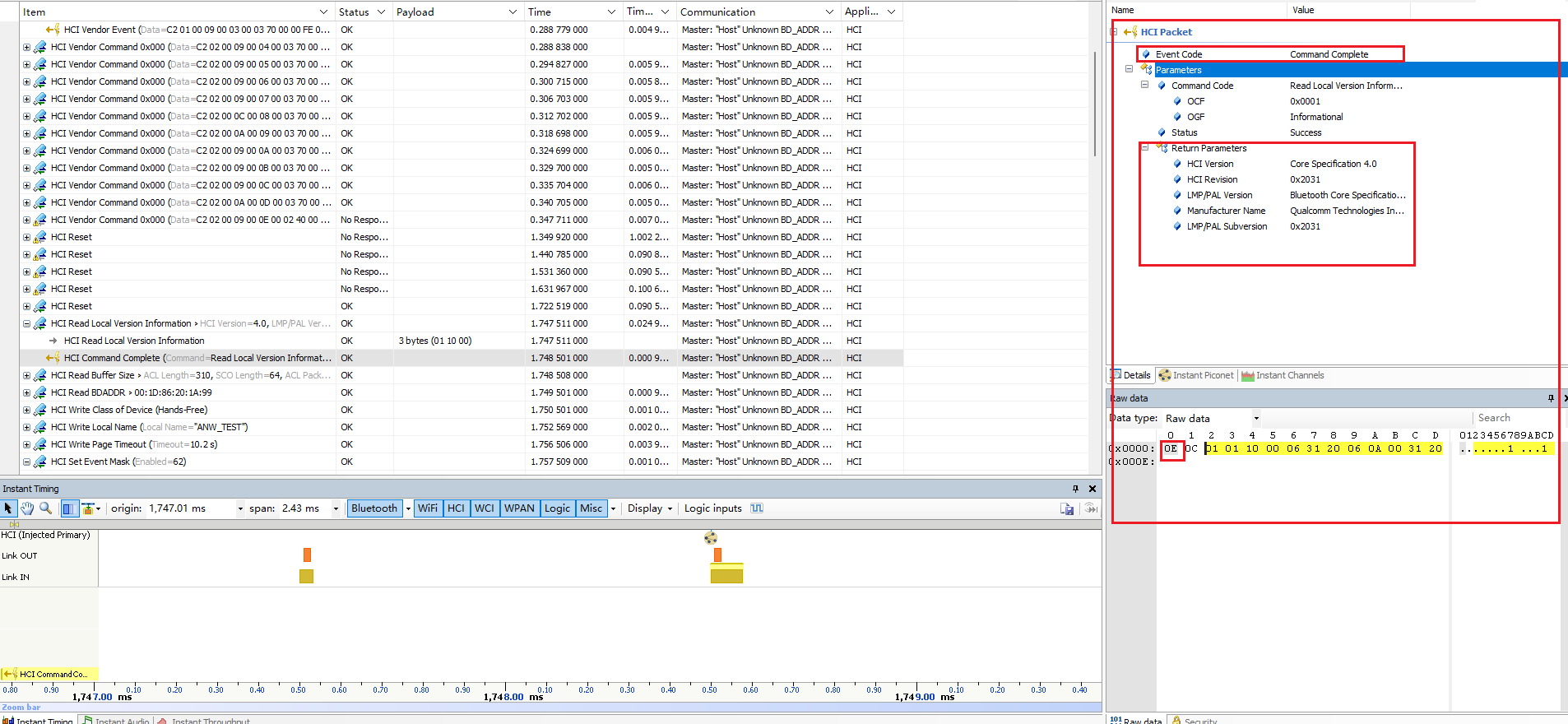Close the Instant Timing panel
The image size is (1568, 724).
pyautogui.click(x=1092, y=489)
